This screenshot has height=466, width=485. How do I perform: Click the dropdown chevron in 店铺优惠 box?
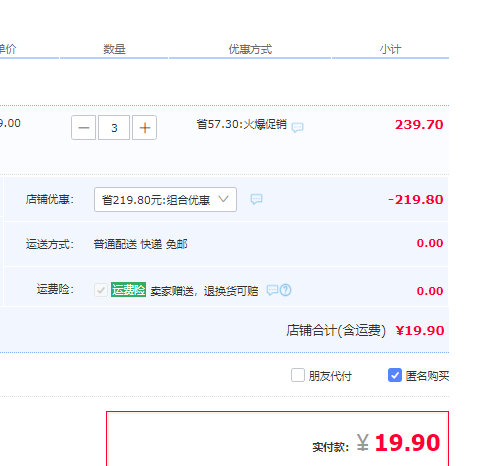coord(223,199)
